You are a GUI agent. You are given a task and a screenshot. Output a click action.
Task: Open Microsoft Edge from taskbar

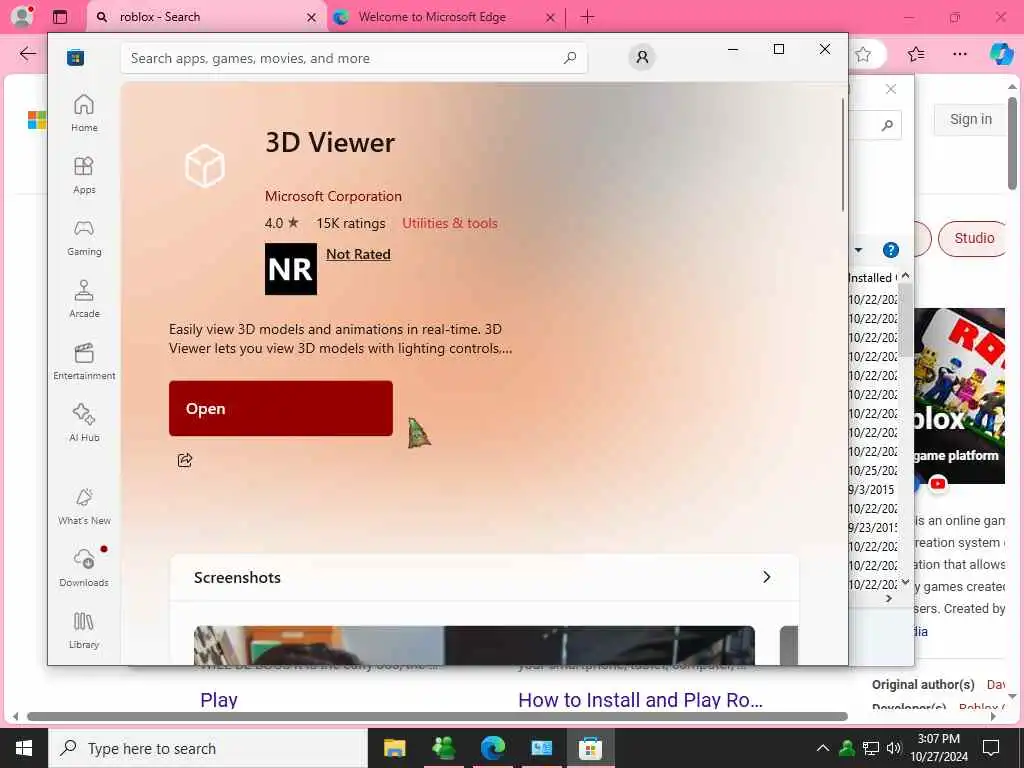pos(493,748)
